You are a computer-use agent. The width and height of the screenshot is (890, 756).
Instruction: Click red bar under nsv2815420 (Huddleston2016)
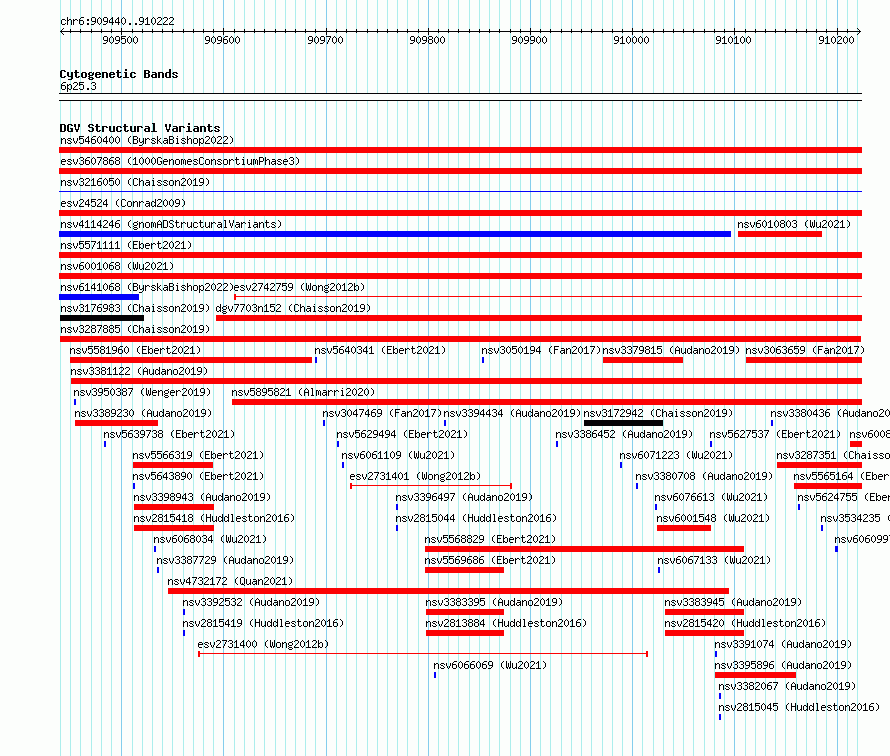pyautogui.click(x=704, y=633)
